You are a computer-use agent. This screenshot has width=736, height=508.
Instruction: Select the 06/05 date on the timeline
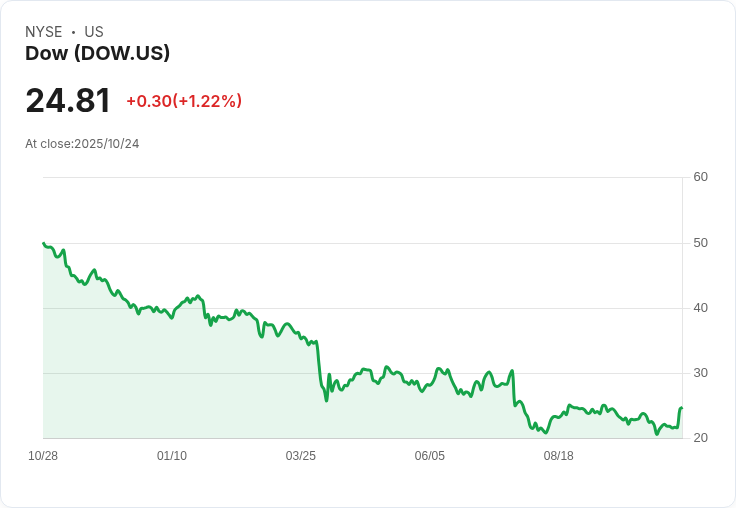[x=430, y=456]
